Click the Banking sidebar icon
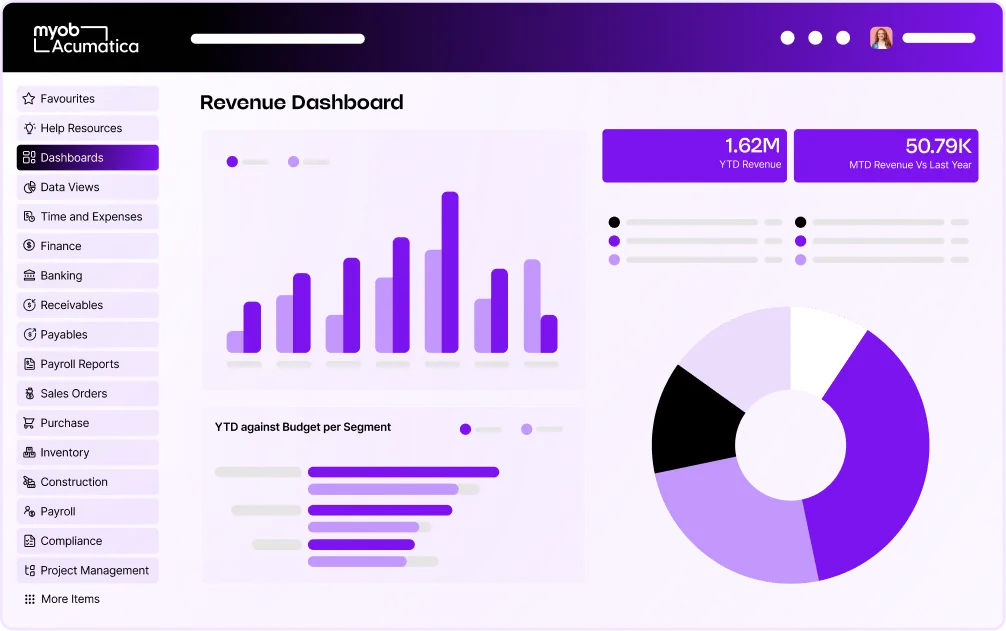This screenshot has width=1006, height=631. [x=27, y=275]
